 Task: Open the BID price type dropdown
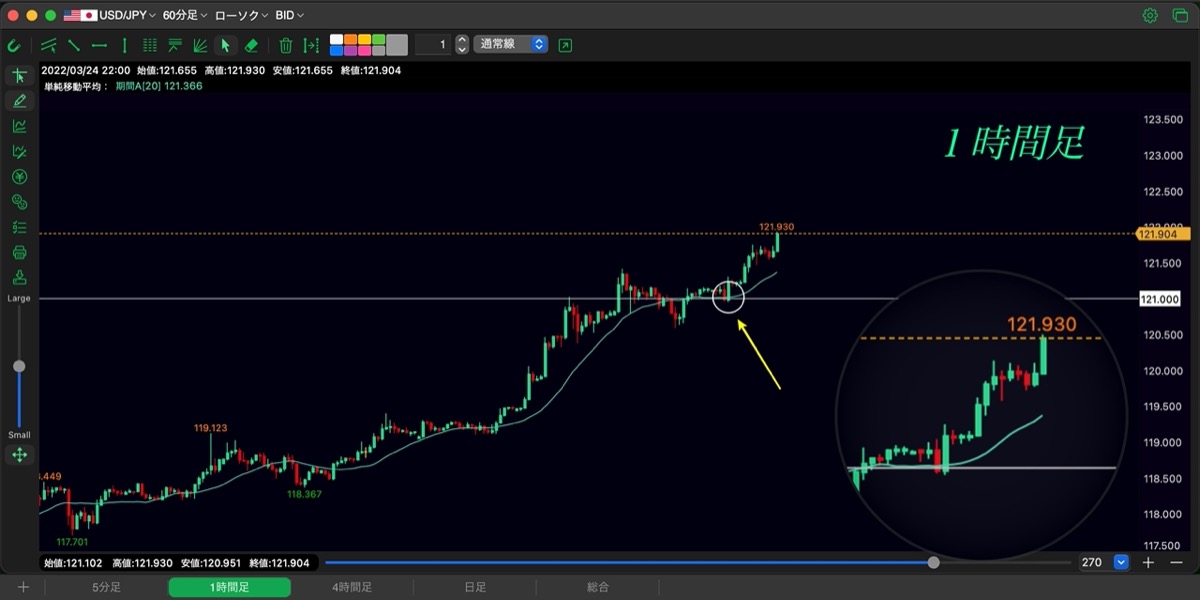coord(289,15)
